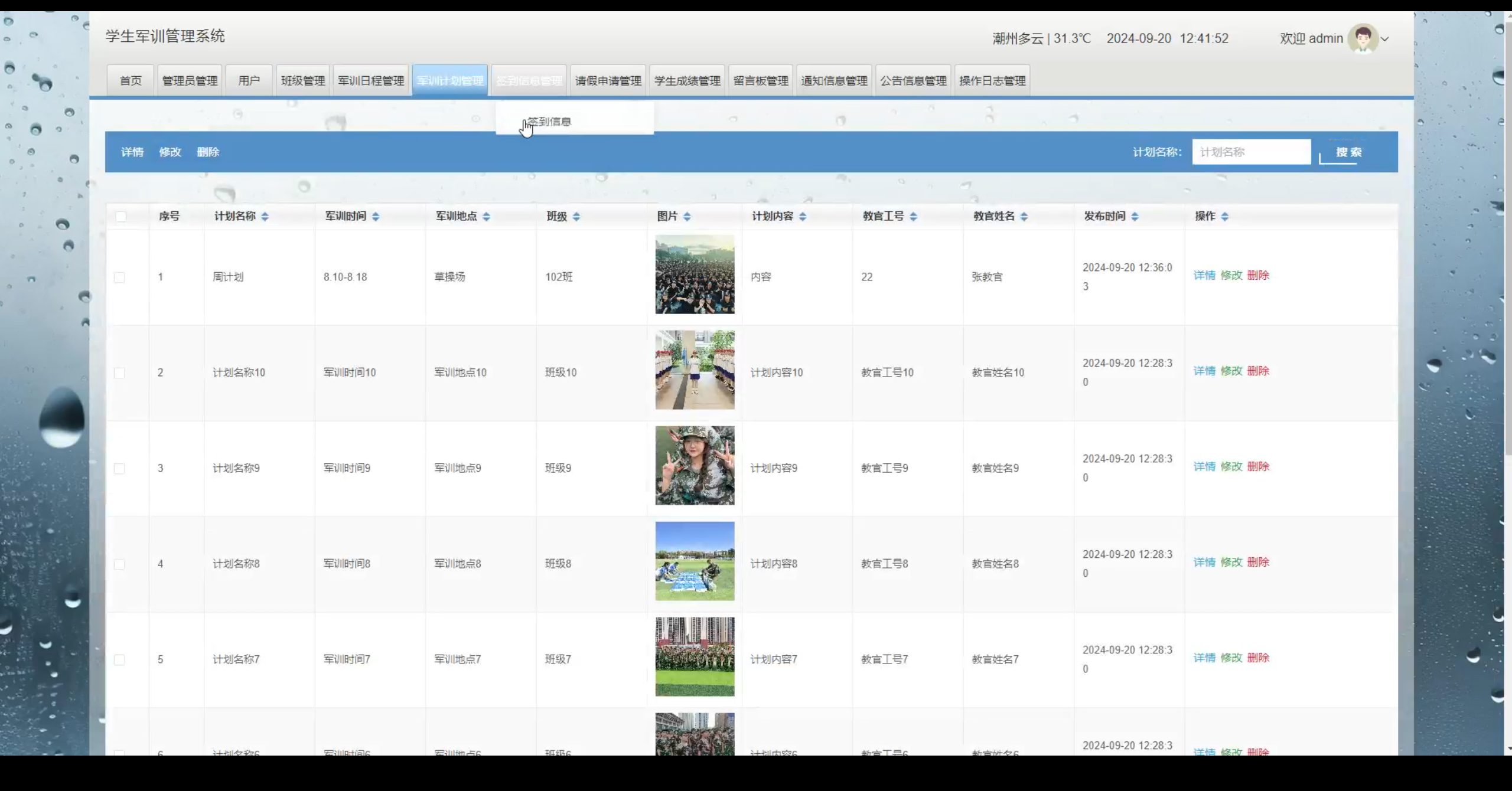Click 搜索 search button

pyautogui.click(x=1348, y=152)
